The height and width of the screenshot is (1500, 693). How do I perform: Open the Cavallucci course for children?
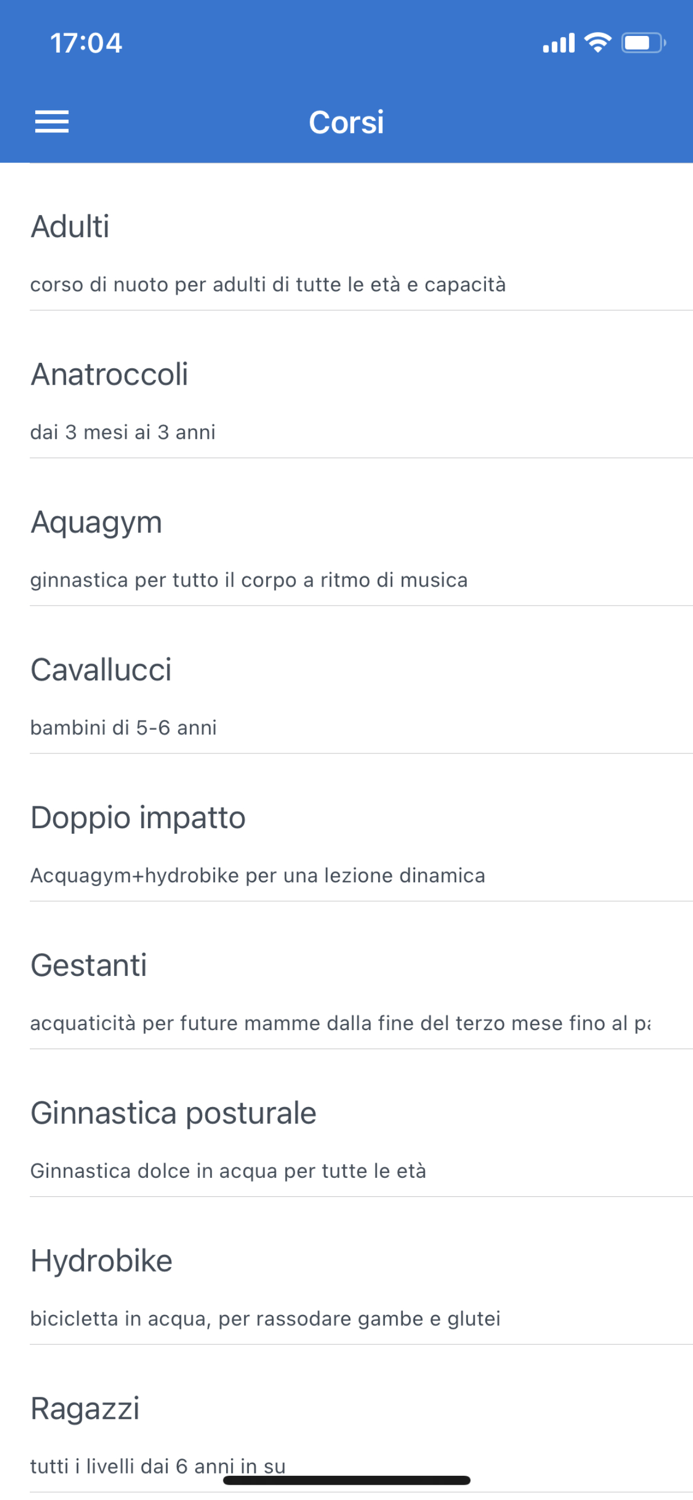[x=101, y=670]
